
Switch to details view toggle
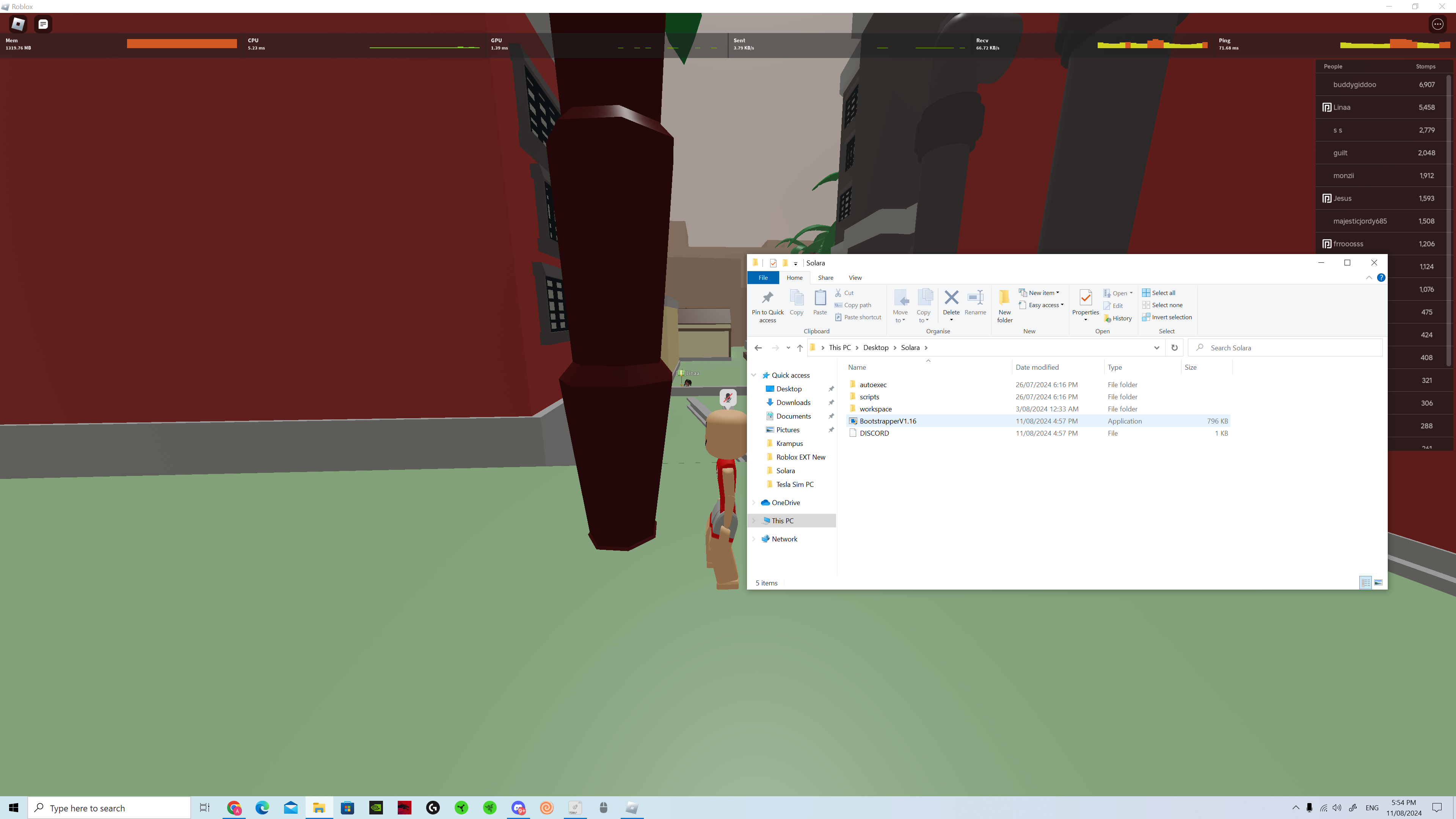click(x=1365, y=583)
